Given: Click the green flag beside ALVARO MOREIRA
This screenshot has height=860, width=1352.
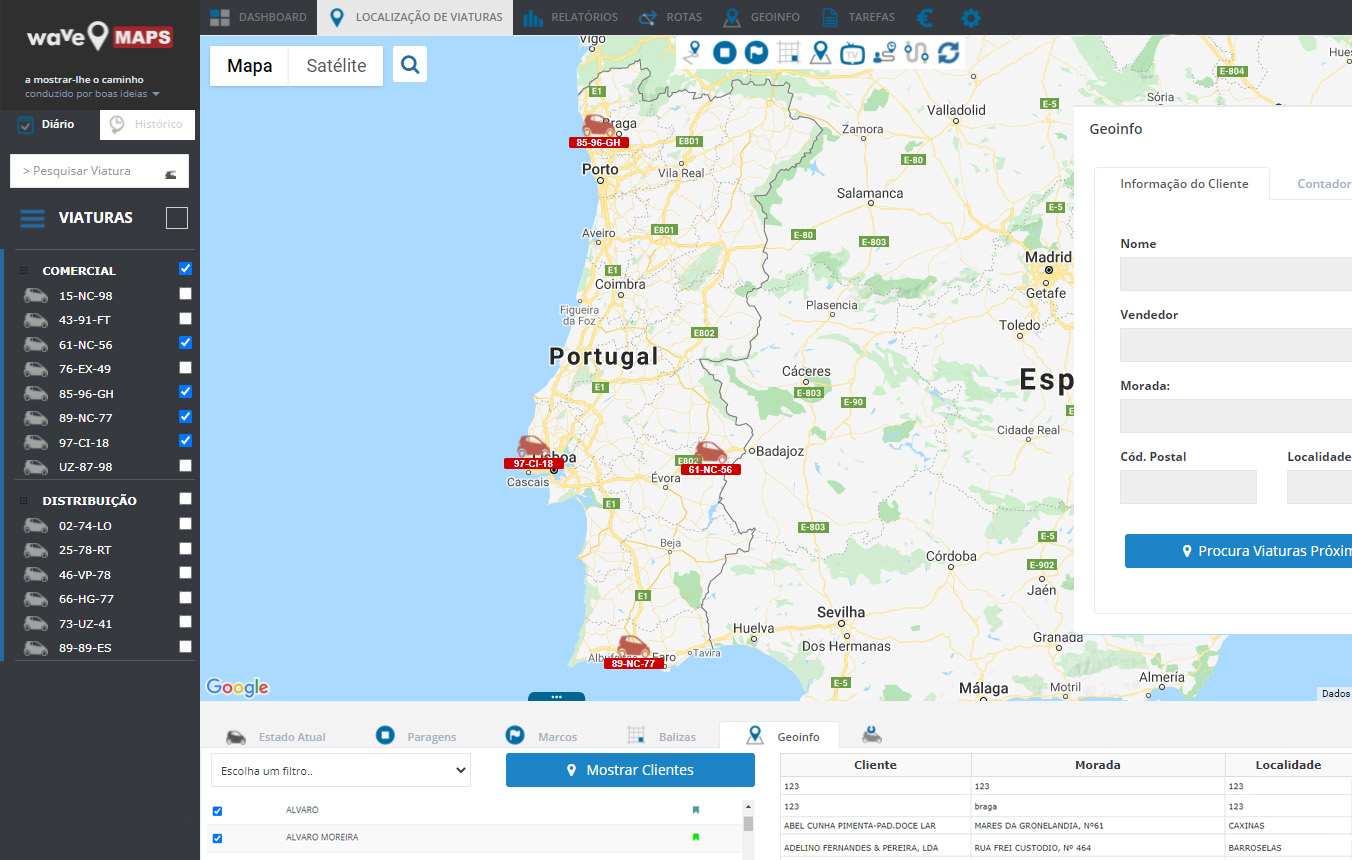Looking at the screenshot, I should pos(696,837).
